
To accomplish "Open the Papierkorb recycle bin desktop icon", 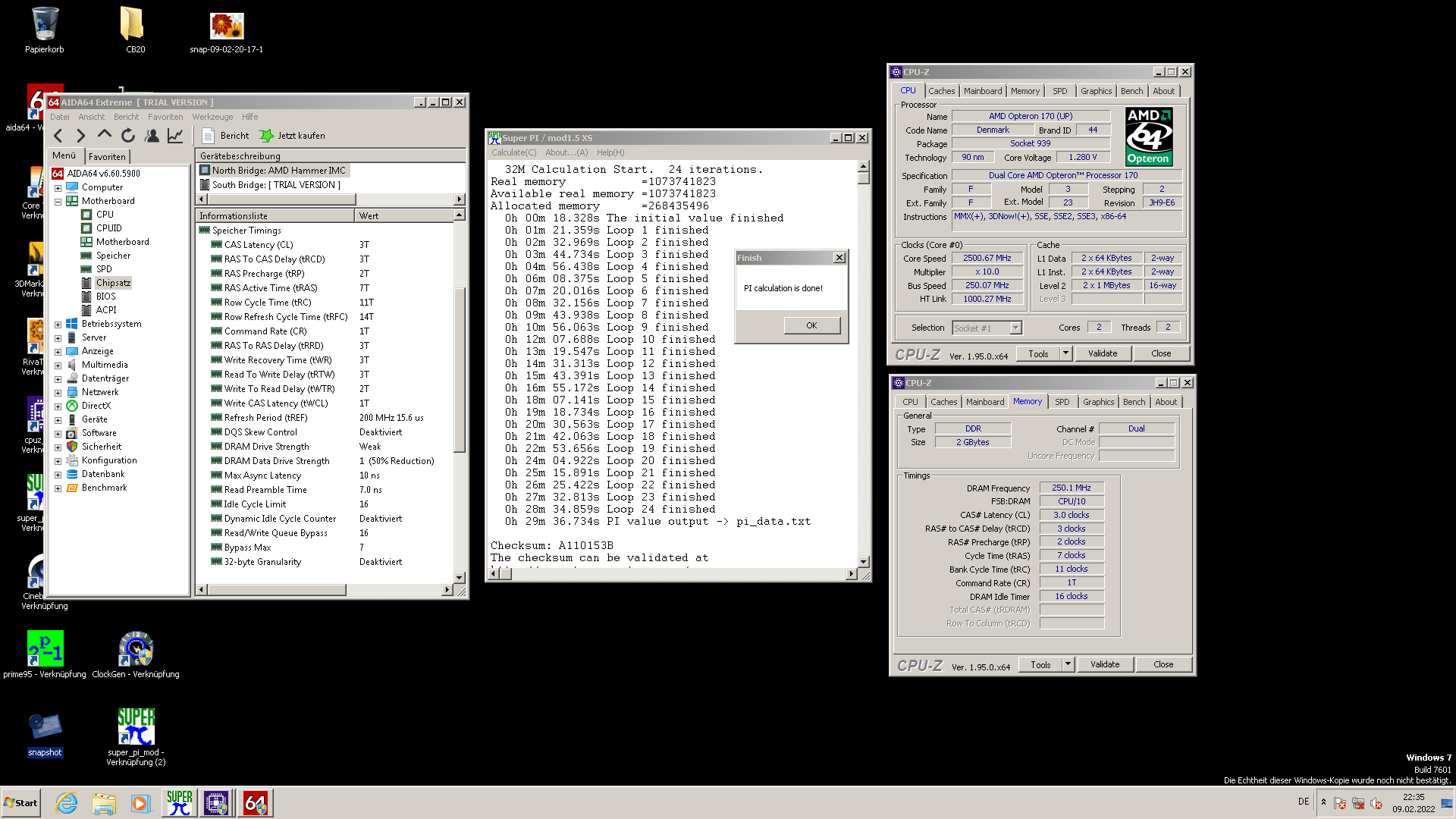I will click(x=45, y=30).
